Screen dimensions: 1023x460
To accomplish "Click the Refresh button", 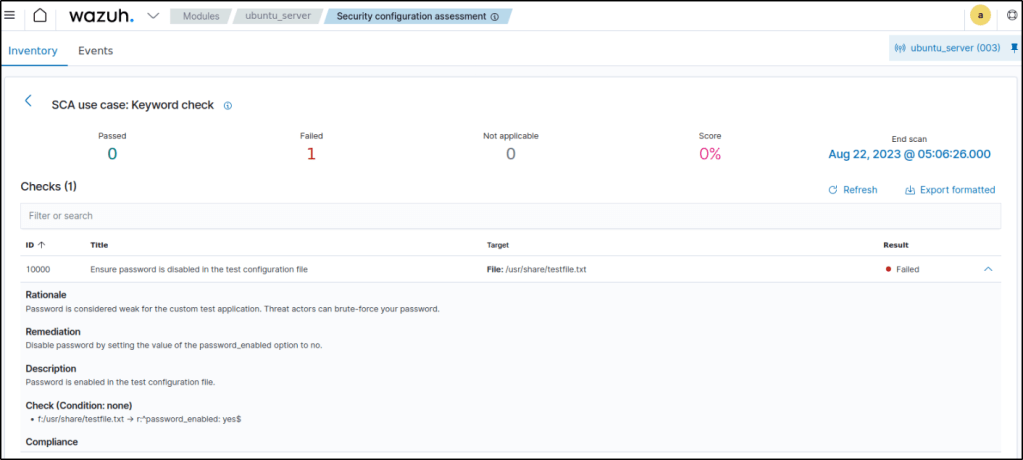I will click(852, 190).
